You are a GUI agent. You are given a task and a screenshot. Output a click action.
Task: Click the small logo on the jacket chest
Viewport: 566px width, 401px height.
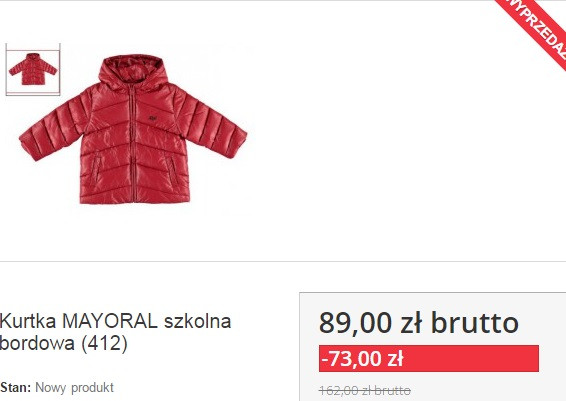click(152, 118)
